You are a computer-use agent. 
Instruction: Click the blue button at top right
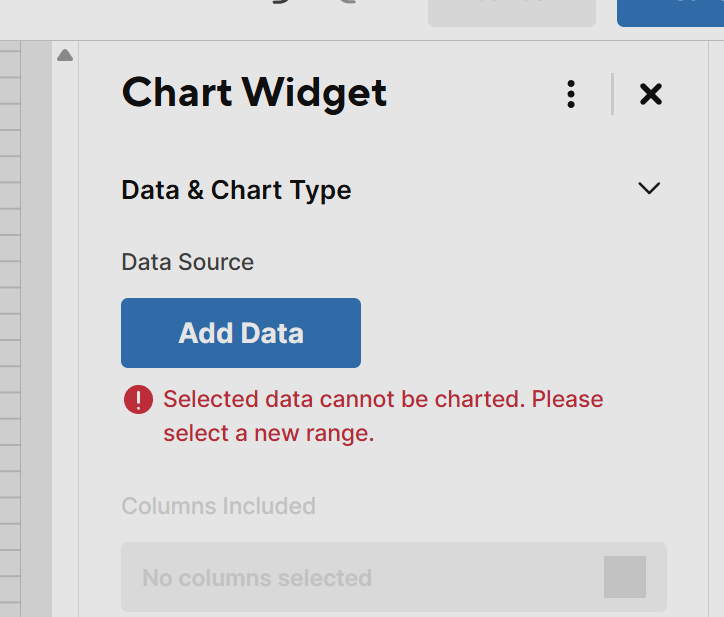pyautogui.click(x=670, y=10)
